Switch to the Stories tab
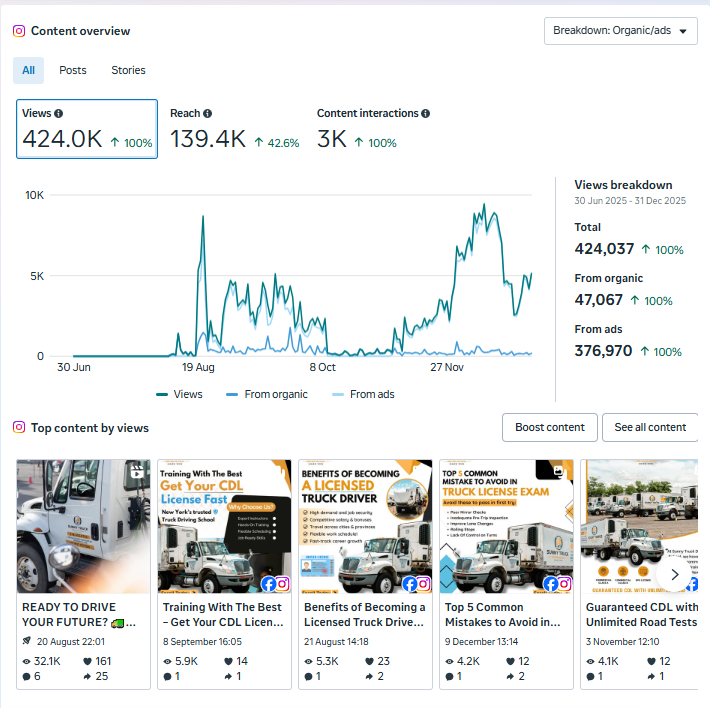 tap(128, 70)
